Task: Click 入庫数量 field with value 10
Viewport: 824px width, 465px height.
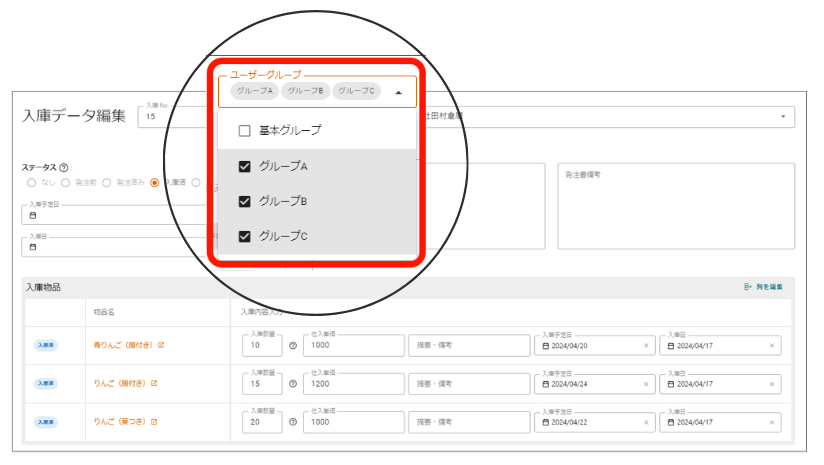Action: pos(262,346)
